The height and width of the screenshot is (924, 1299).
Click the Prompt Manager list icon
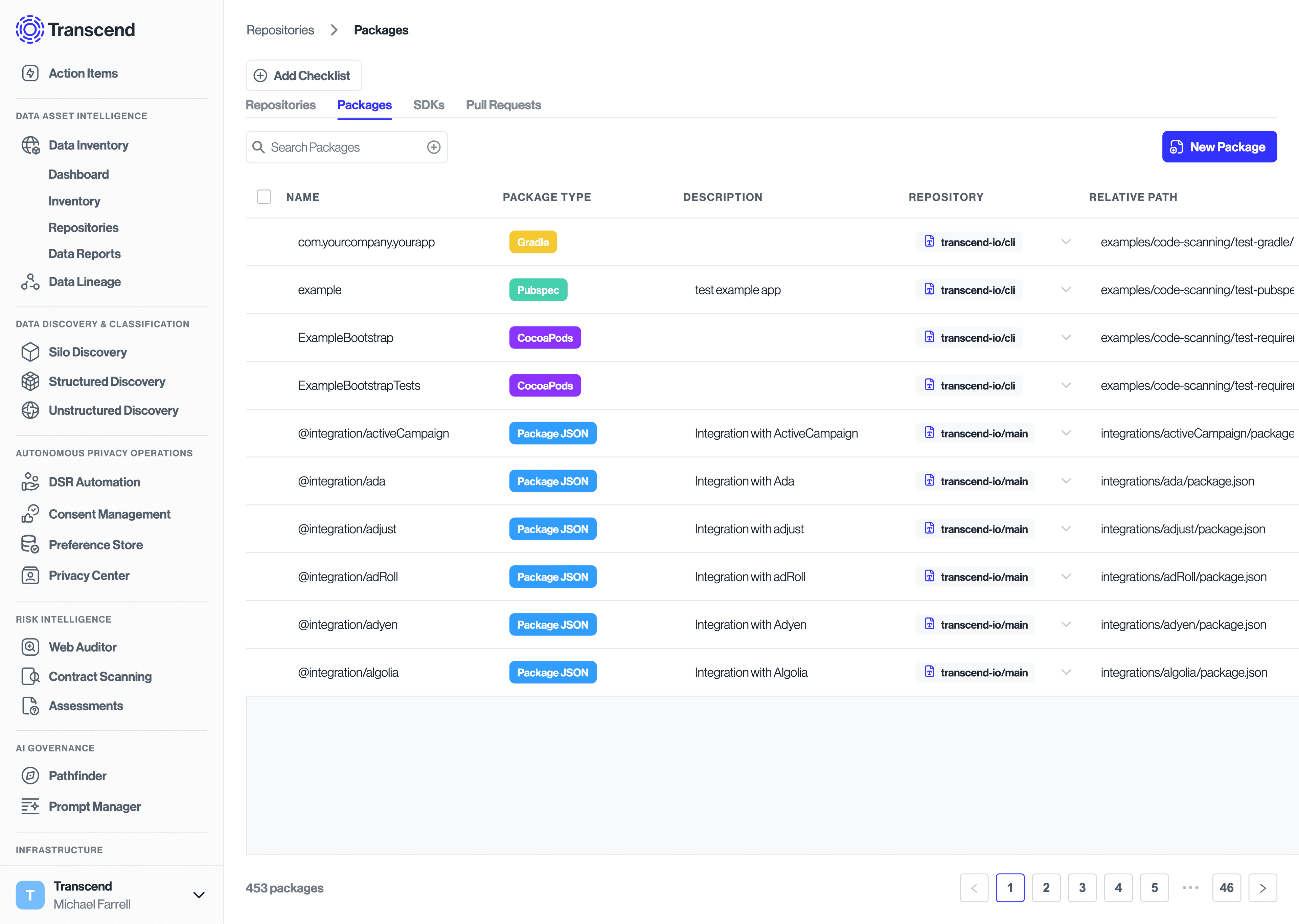30,806
